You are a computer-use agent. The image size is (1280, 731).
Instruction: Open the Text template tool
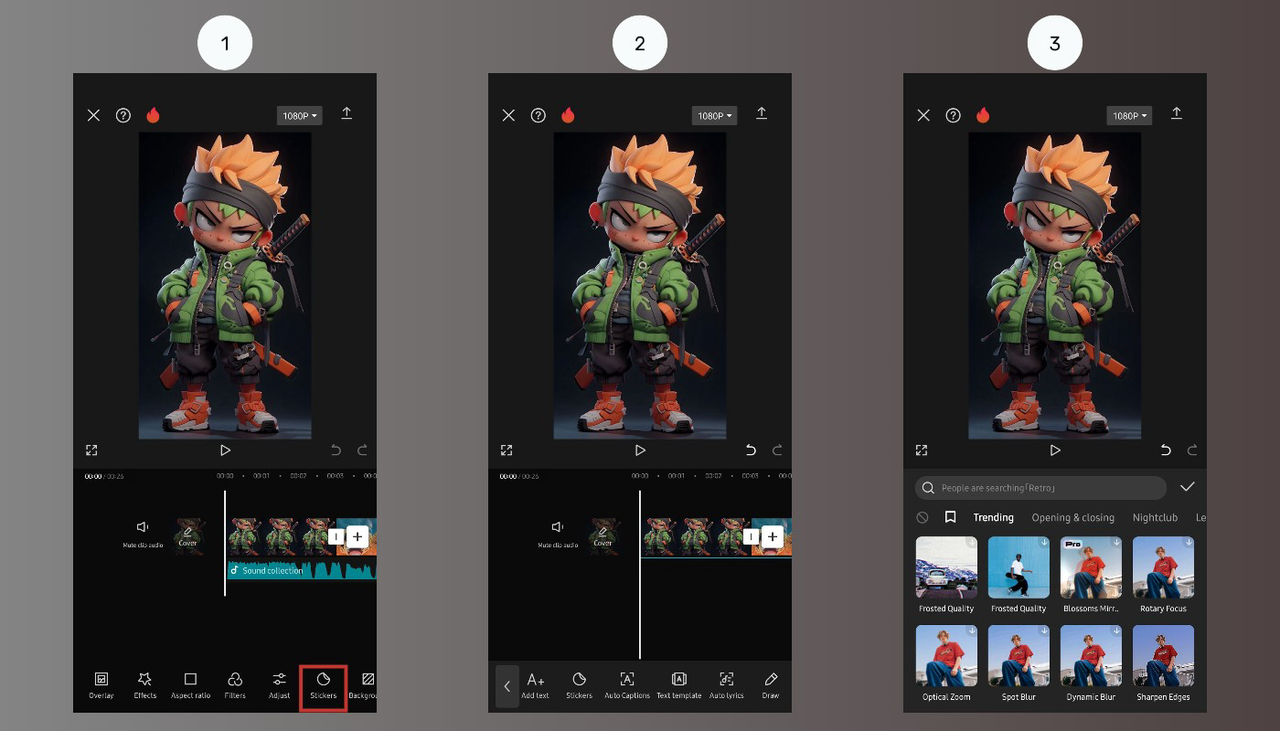678,685
